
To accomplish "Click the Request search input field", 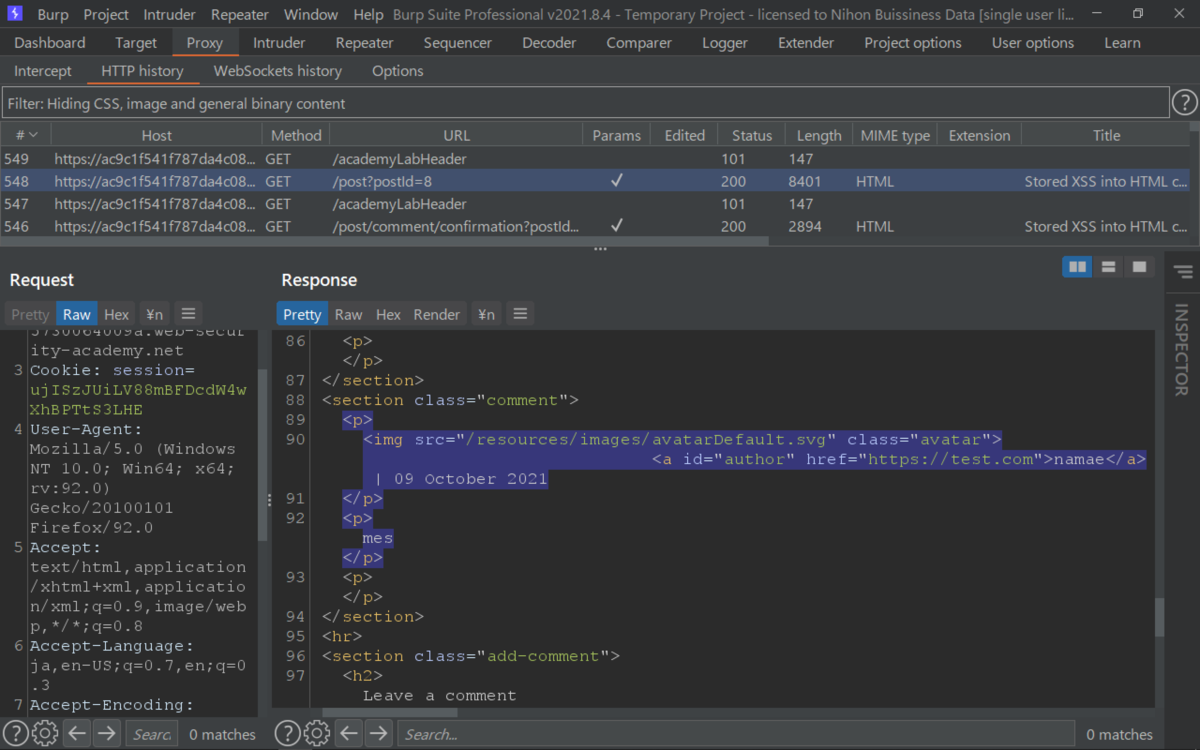I will pos(152,734).
